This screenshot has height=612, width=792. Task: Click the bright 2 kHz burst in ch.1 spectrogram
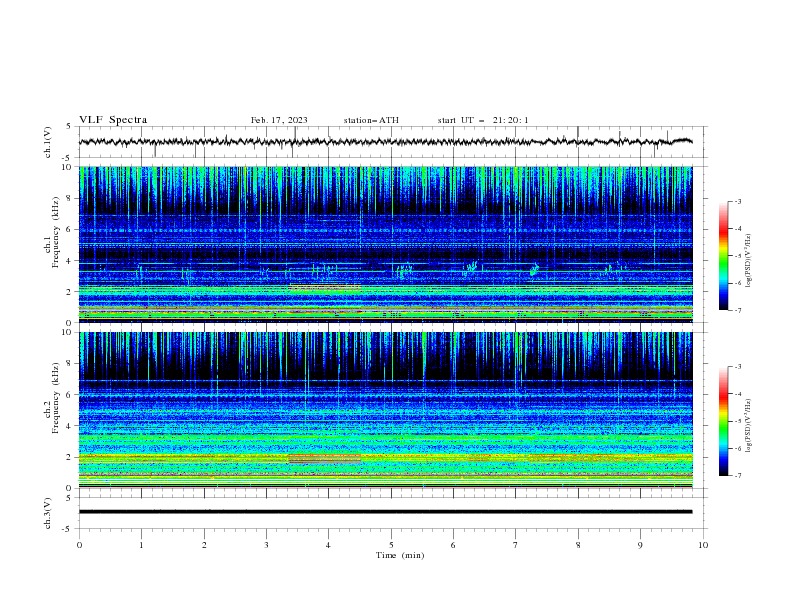324,287
